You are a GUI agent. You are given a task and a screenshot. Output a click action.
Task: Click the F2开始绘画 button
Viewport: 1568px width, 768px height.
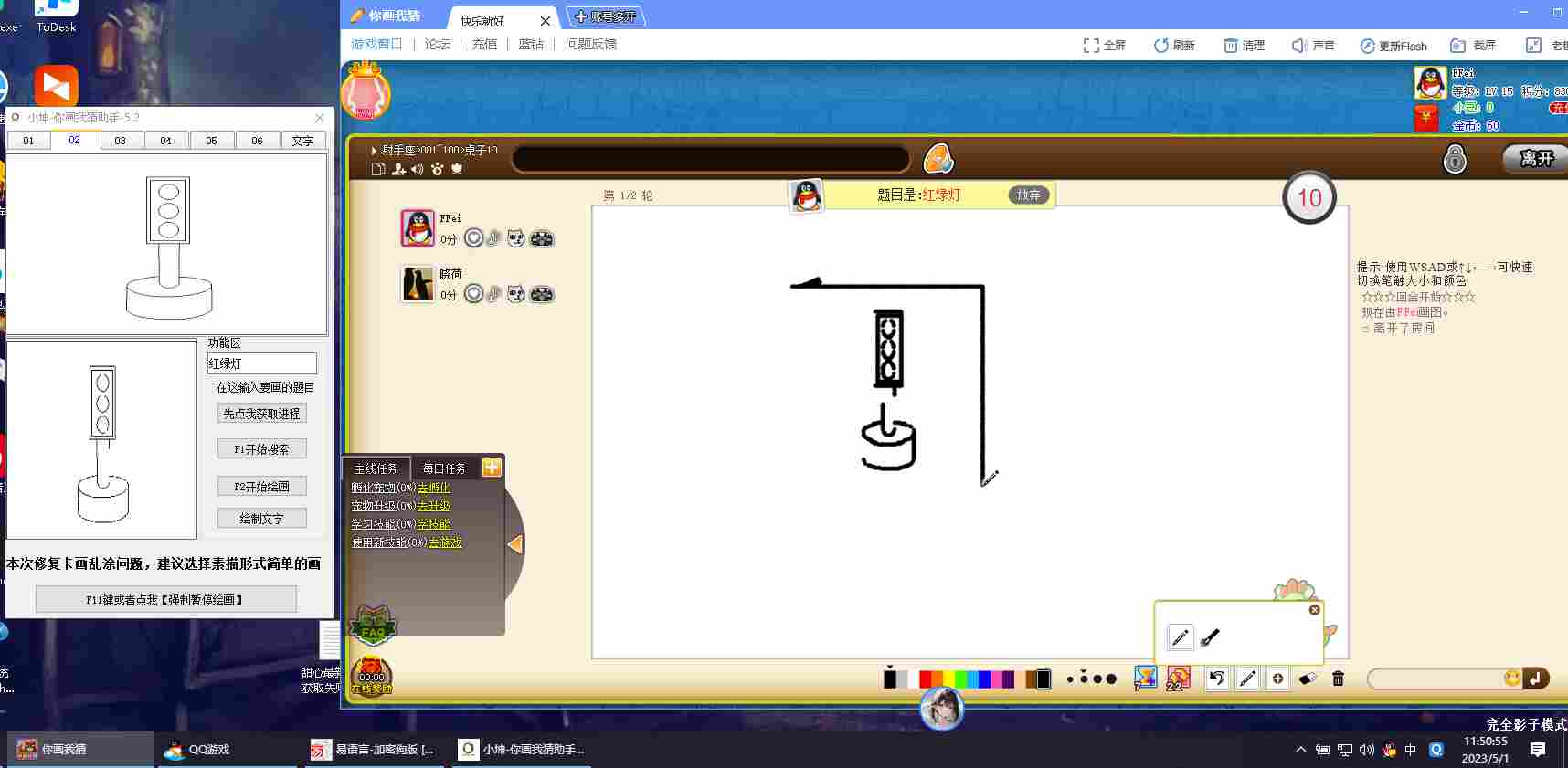[x=262, y=487]
